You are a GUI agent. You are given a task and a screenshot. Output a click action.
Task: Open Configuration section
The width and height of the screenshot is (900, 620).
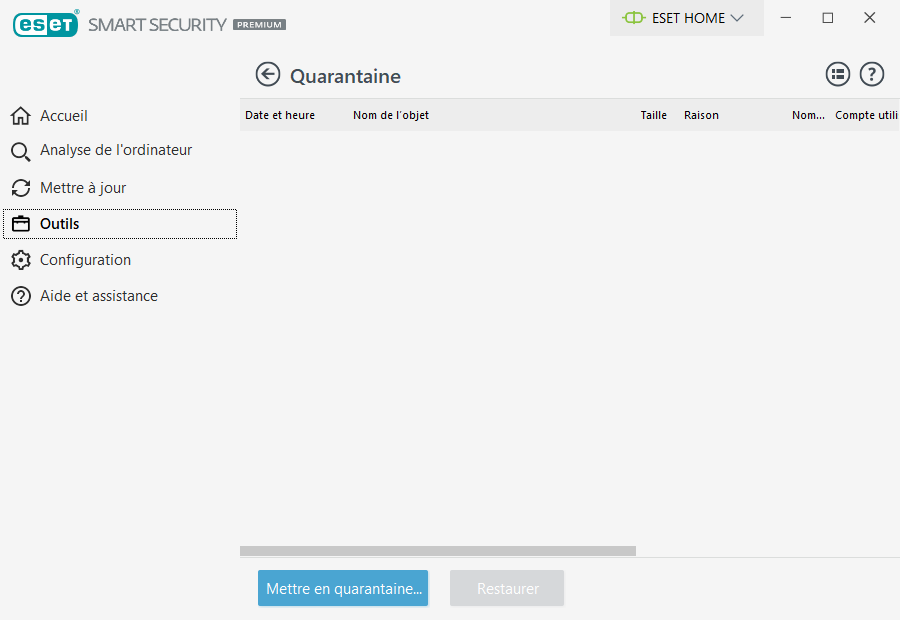pyautogui.click(x=85, y=260)
